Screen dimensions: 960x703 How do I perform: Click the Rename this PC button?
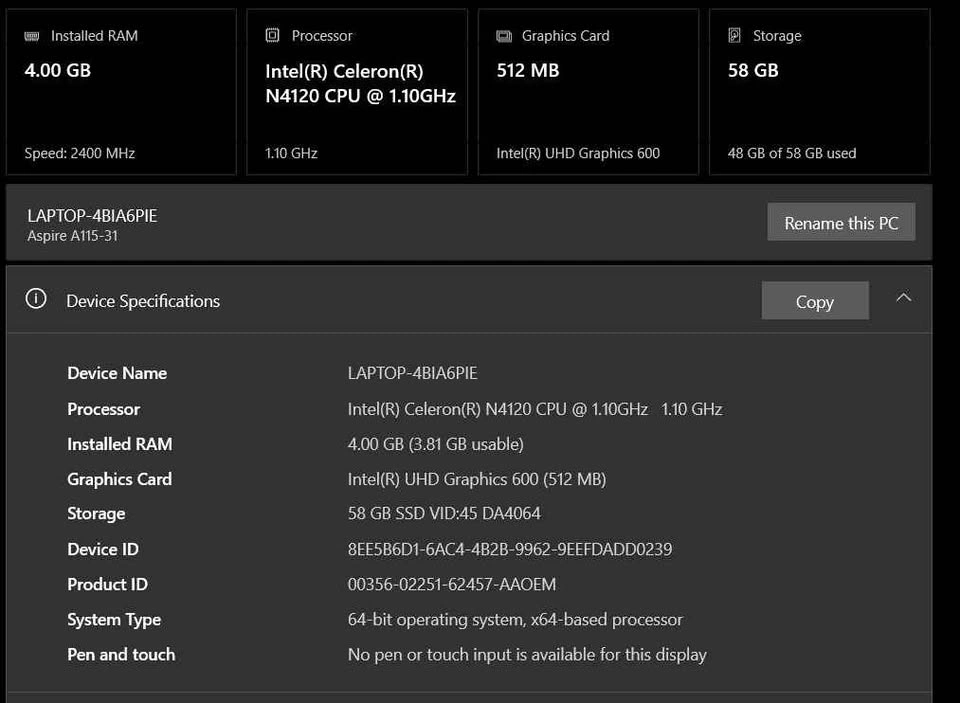coord(841,222)
